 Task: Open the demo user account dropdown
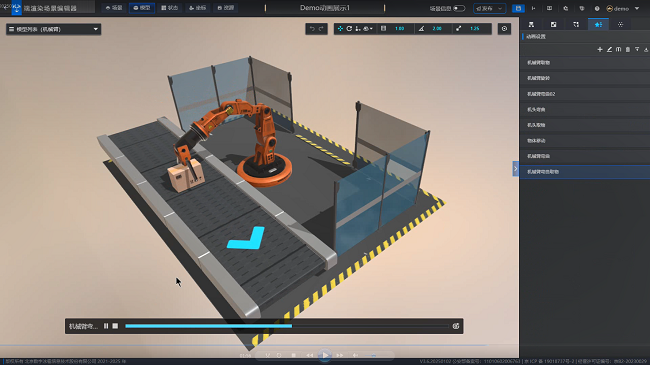tap(623, 8)
